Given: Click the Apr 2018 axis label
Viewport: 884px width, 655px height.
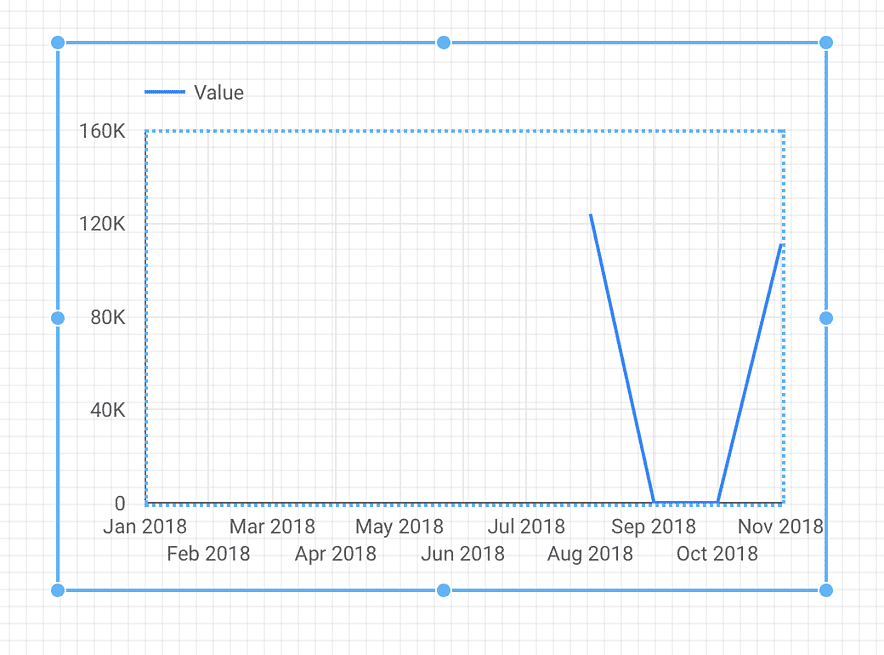Looking at the screenshot, I should (335, 554).
